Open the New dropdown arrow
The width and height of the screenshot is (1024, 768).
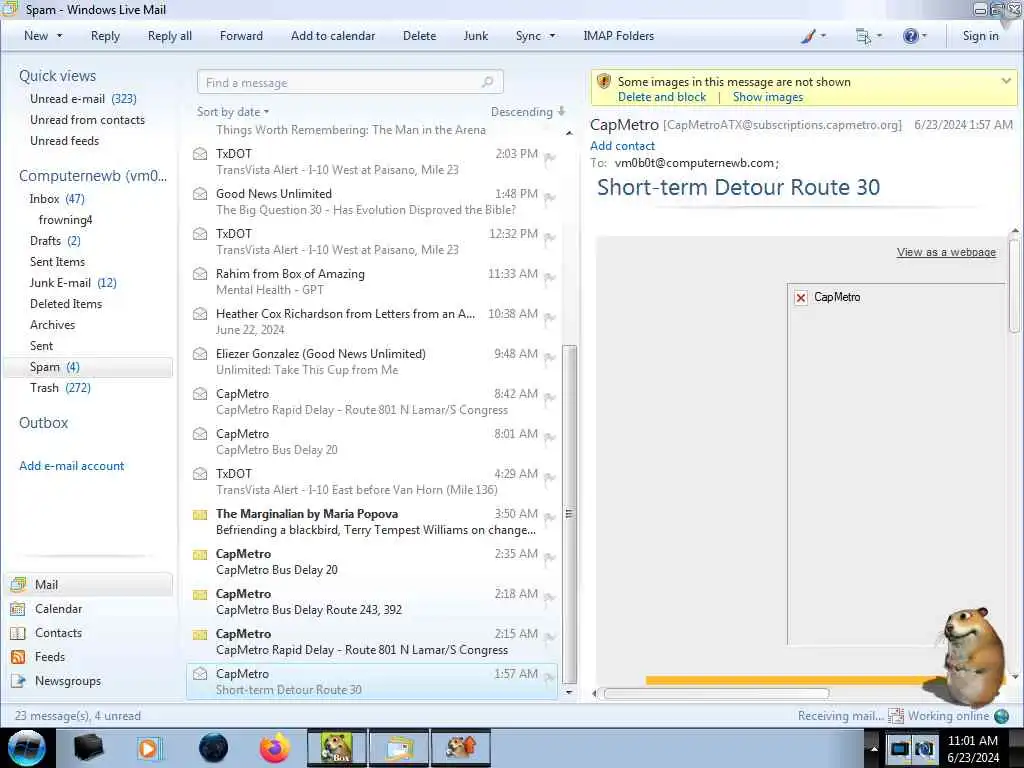[x=59, y=36]
